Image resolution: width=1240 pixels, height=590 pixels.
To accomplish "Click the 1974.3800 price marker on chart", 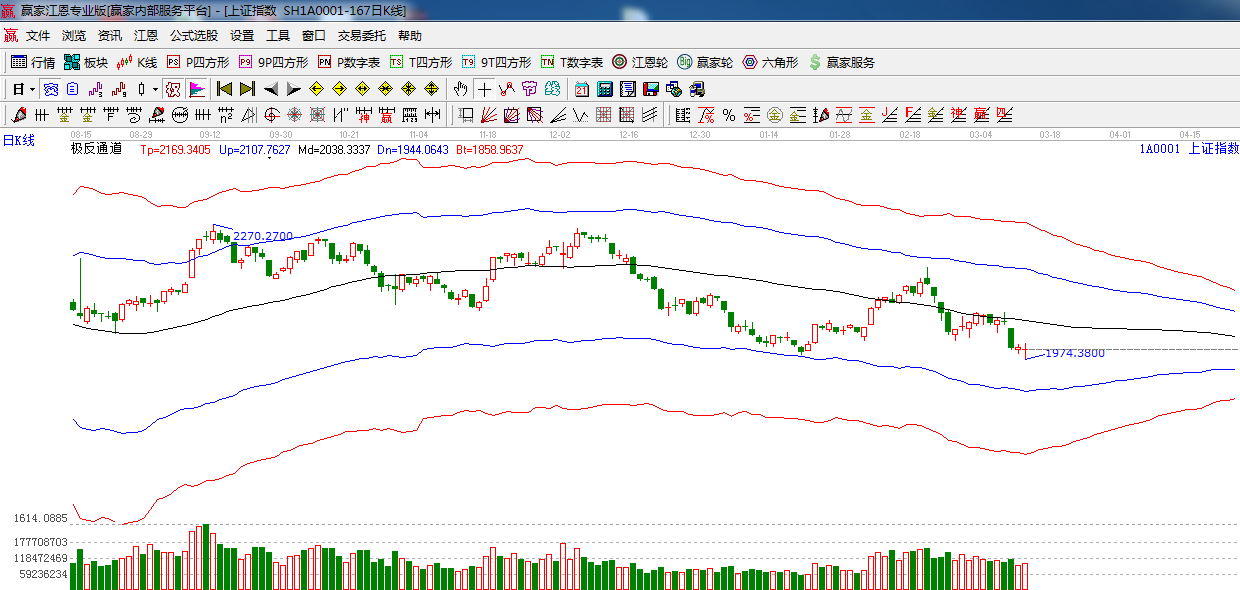I will click(x=1074, y=353).
